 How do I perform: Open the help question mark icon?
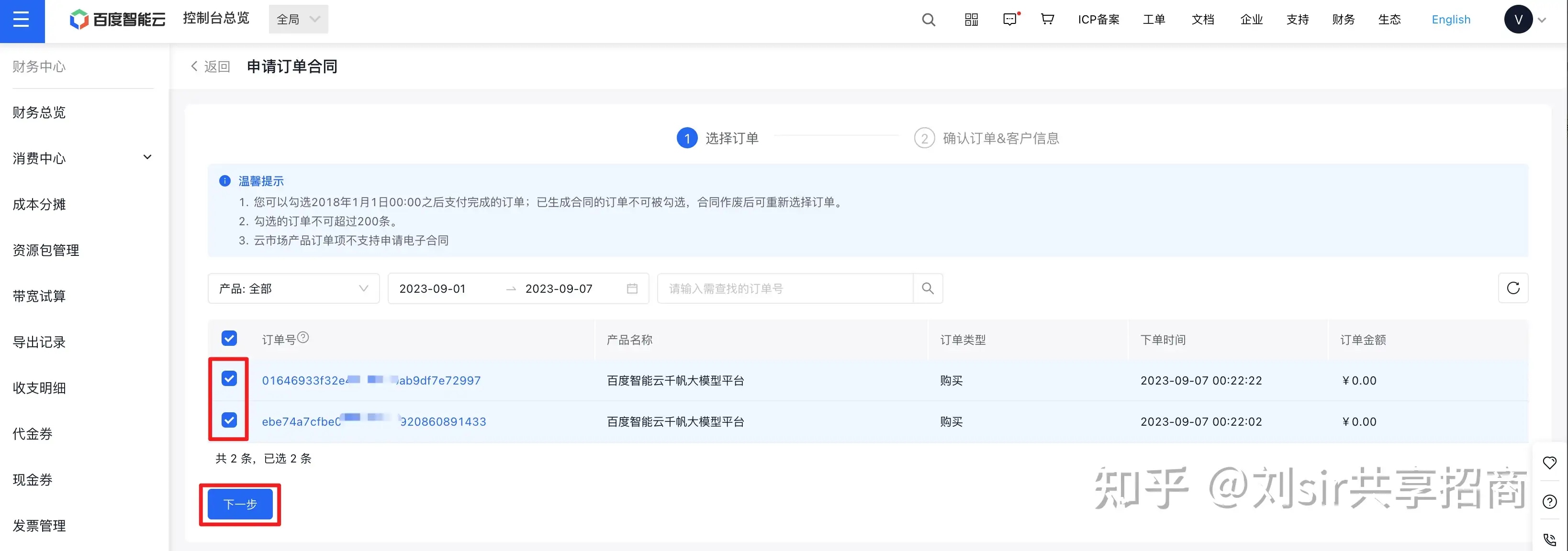point(1549,502)
